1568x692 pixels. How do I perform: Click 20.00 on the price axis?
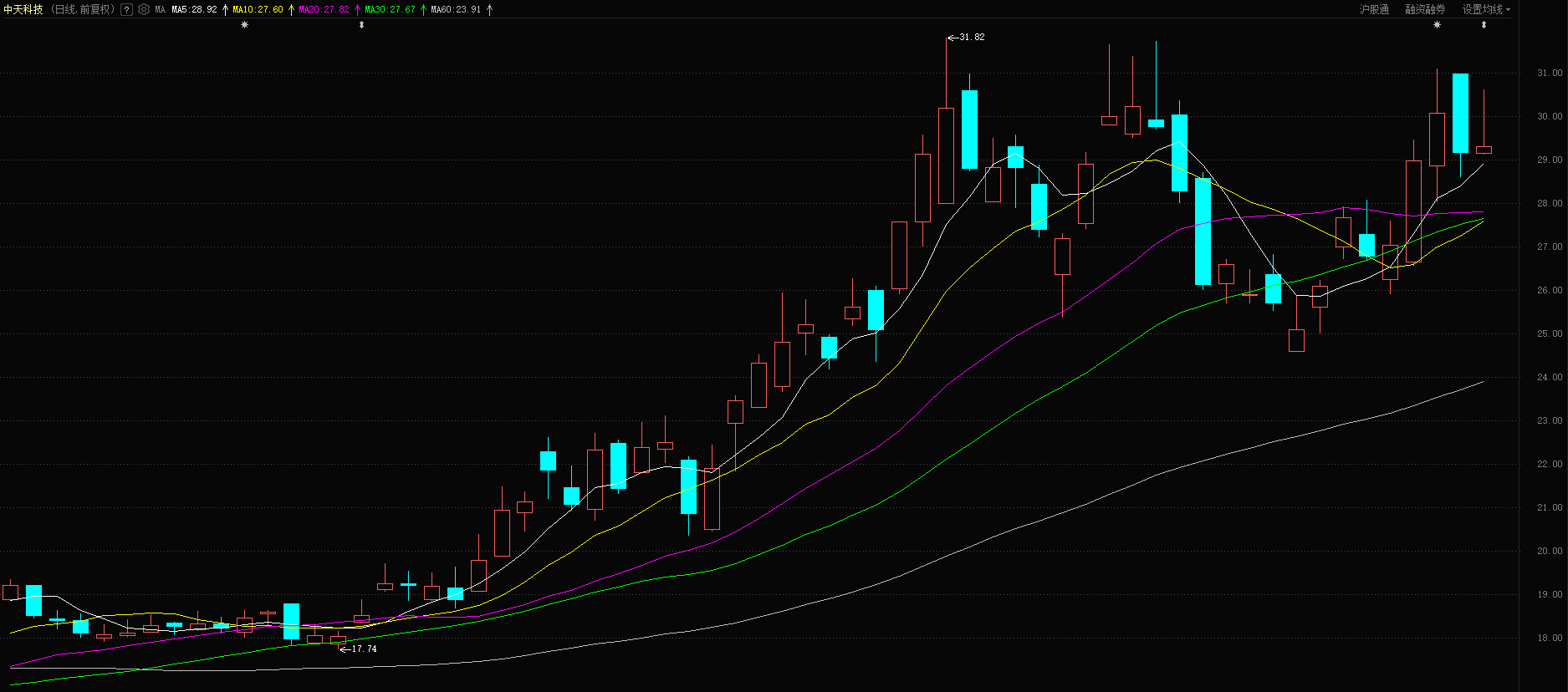point(1550,552)
